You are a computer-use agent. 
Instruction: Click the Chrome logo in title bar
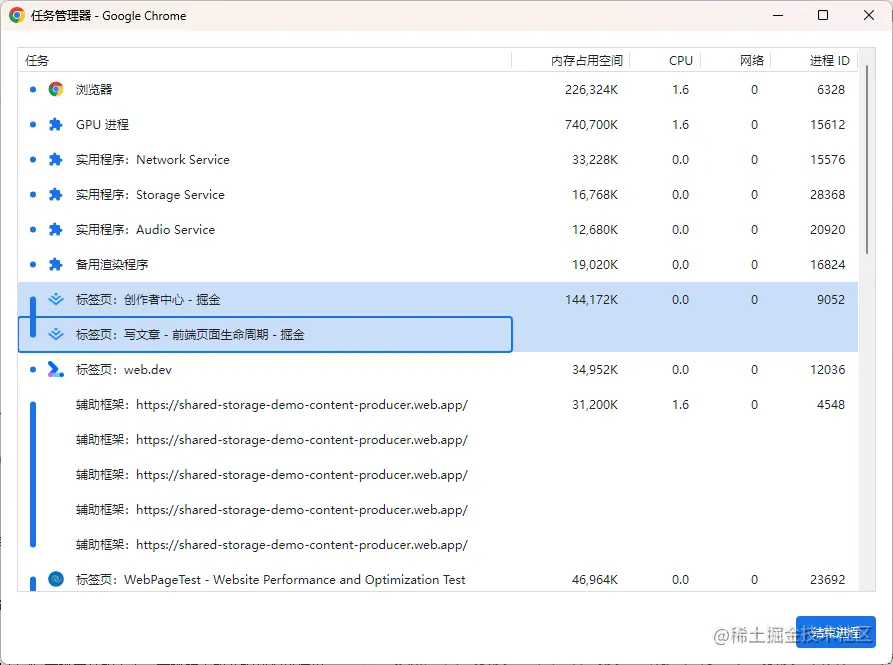click(17, 15)
